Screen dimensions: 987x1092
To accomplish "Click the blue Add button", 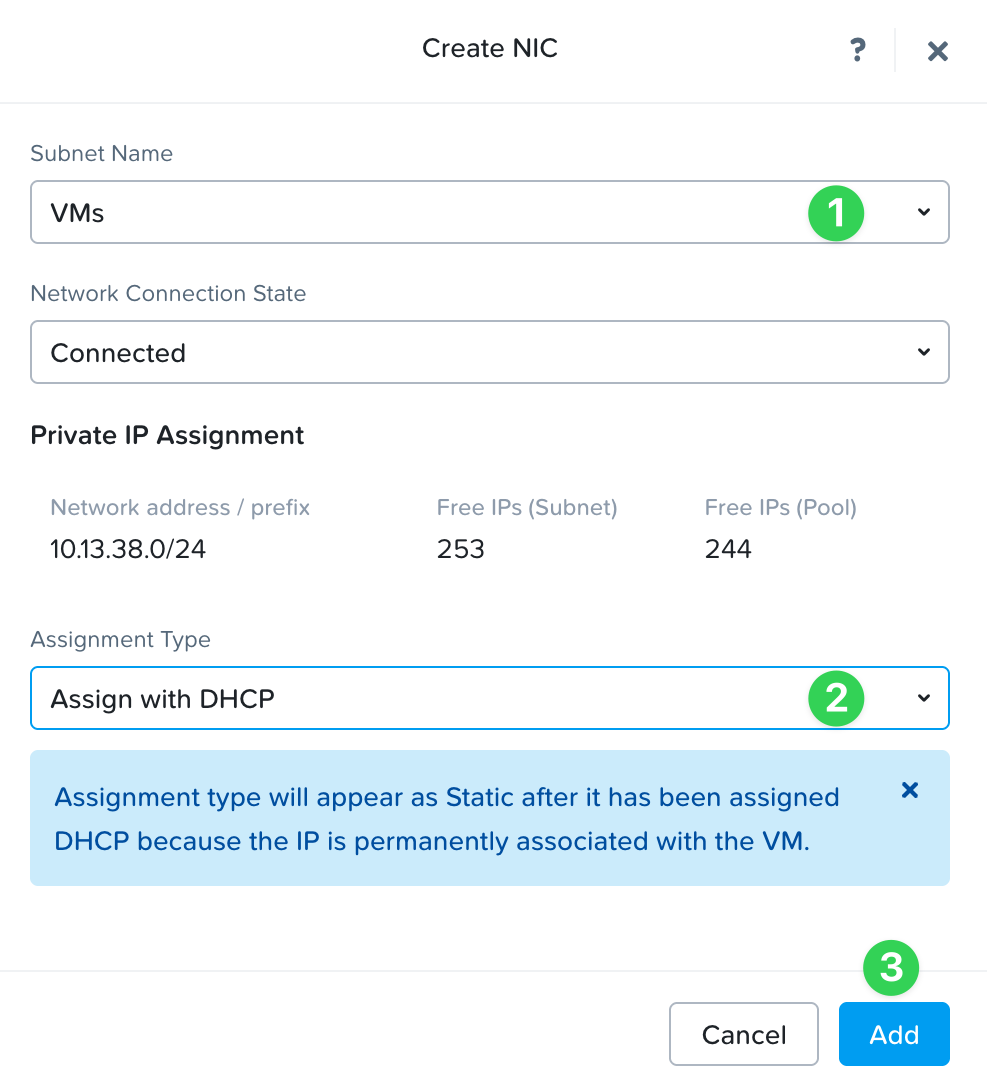I will 894,1034.
